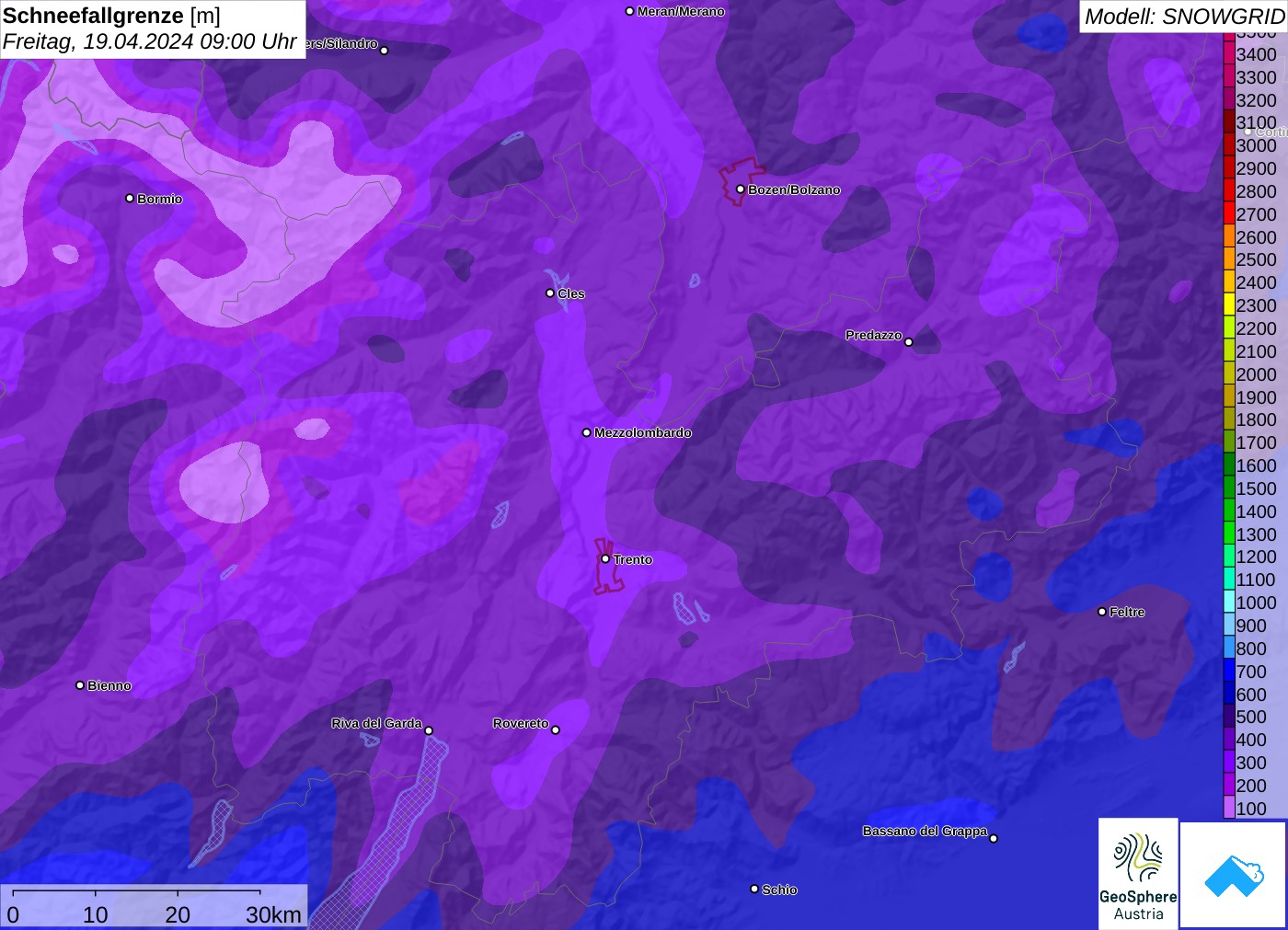Click the Silandro label near the top

click(342, 43)
